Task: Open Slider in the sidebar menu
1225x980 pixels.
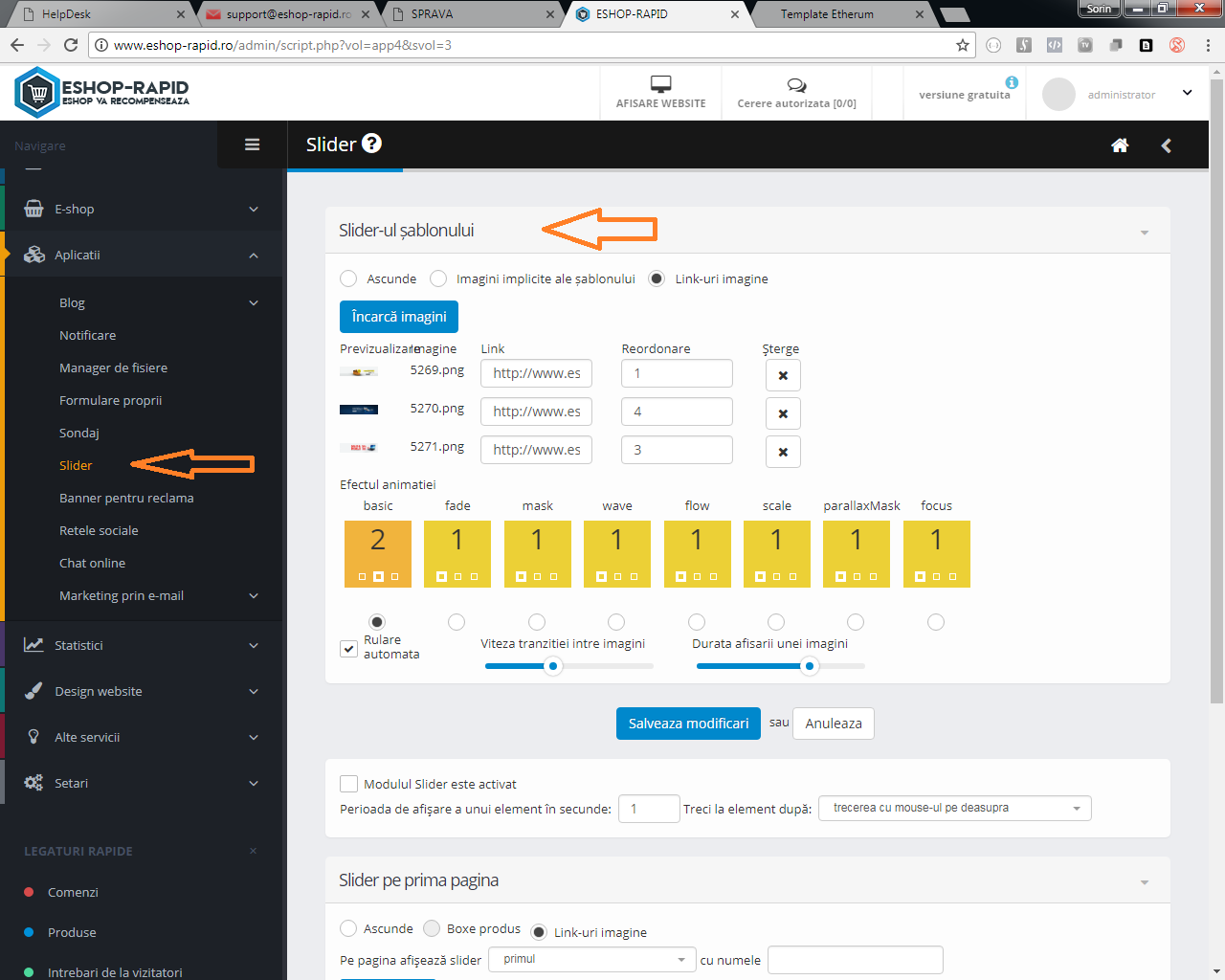Action: coord(76,465)
